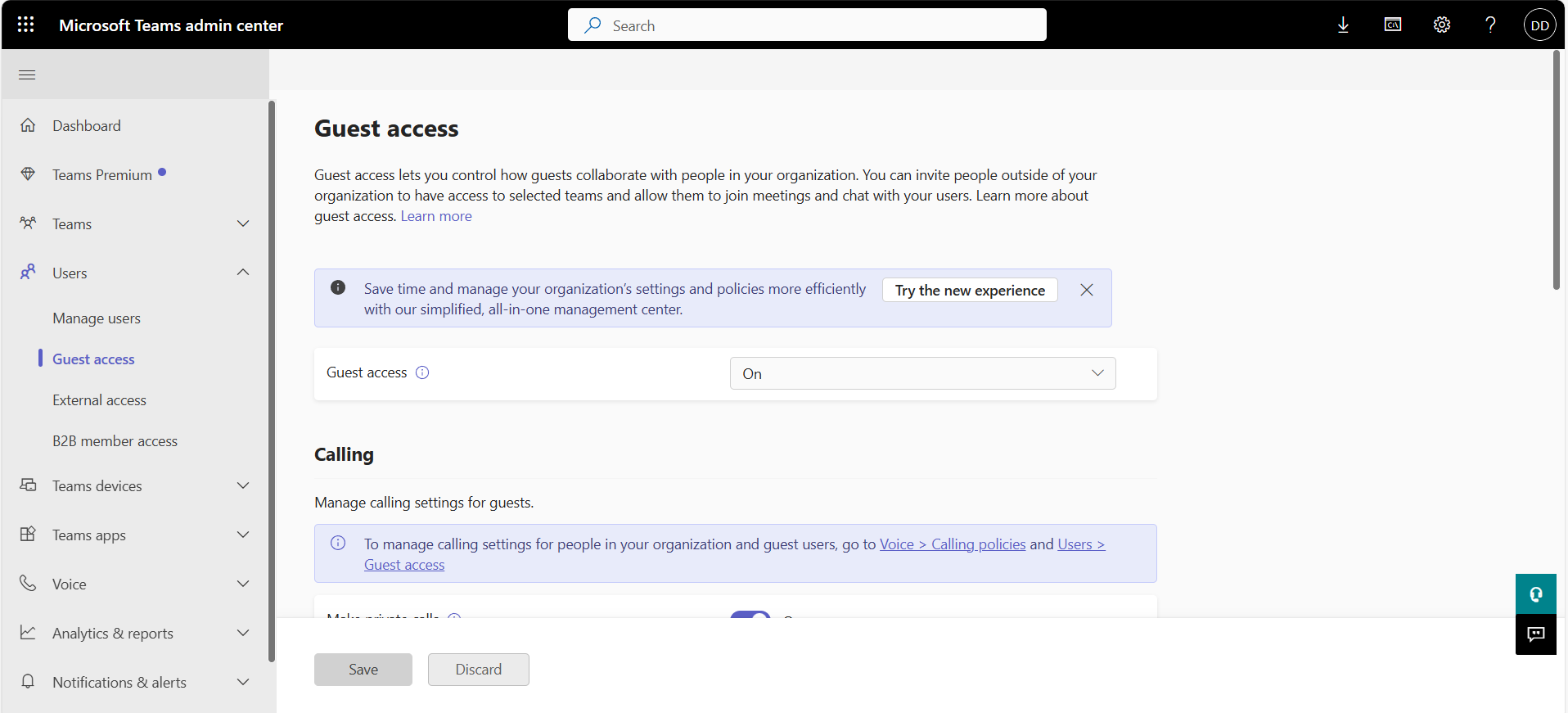The height and width of the screenshot is (713, 1568).
Task: Click the Notifications bell icon
Action: click(x=28, y=681)
